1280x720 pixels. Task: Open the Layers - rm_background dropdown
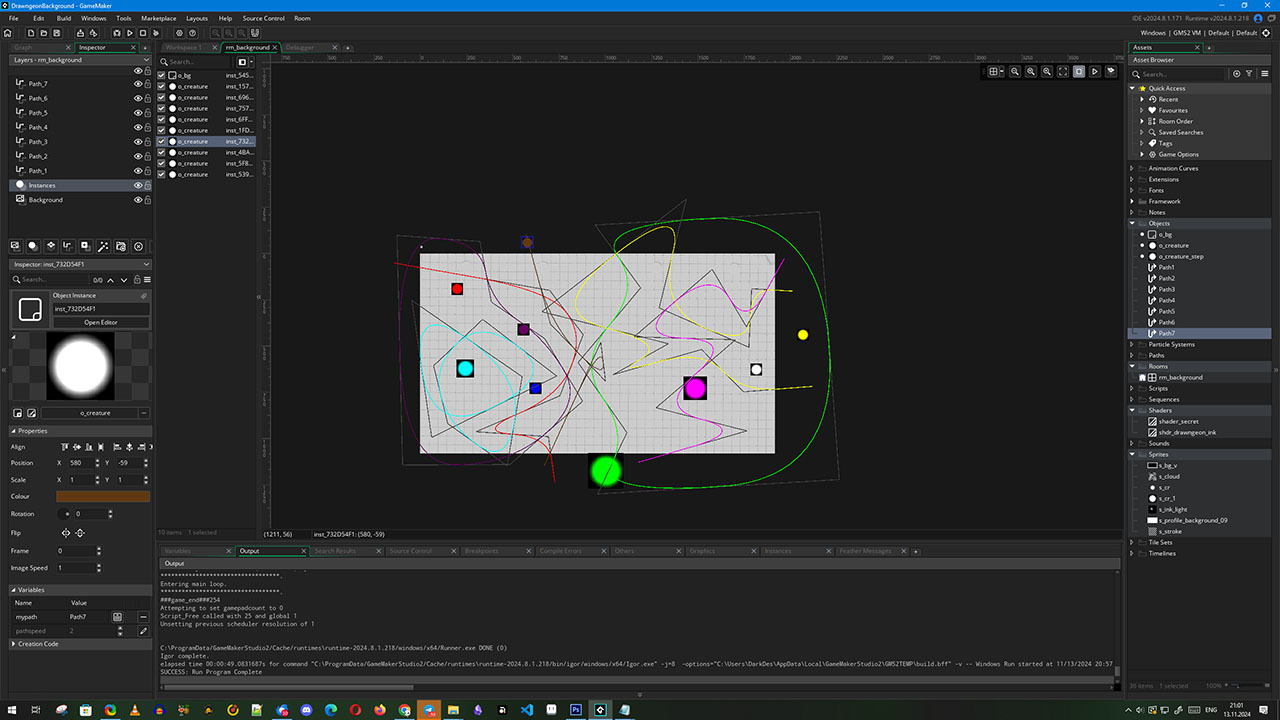coord(146,60)
